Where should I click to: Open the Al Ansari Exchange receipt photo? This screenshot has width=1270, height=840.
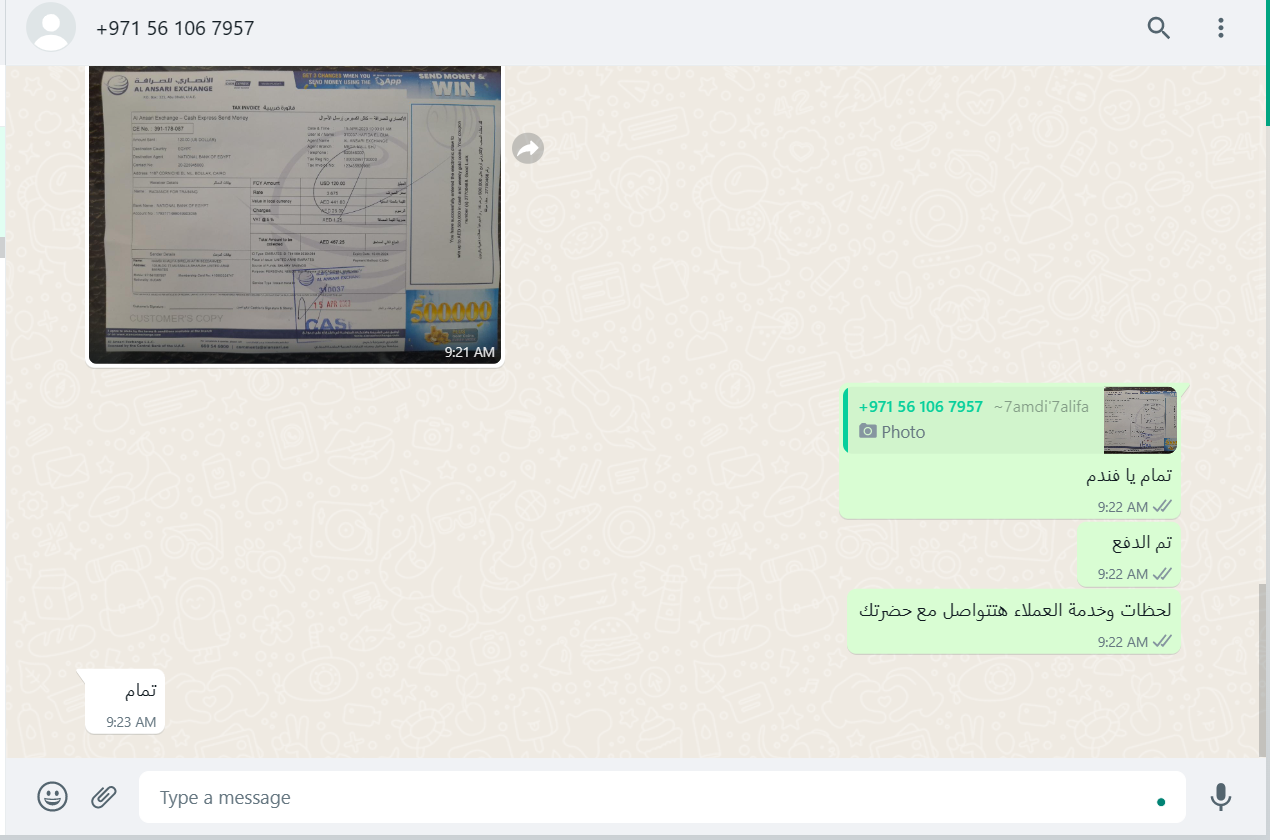(x=295, y=215)
